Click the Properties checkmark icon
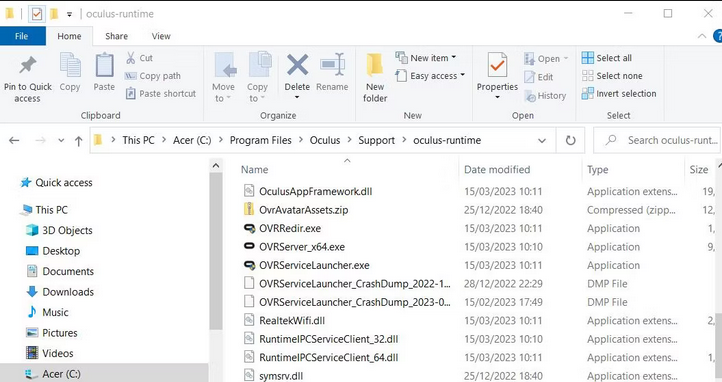This screenshot has width=722, height=382. (x=497, y=65)
